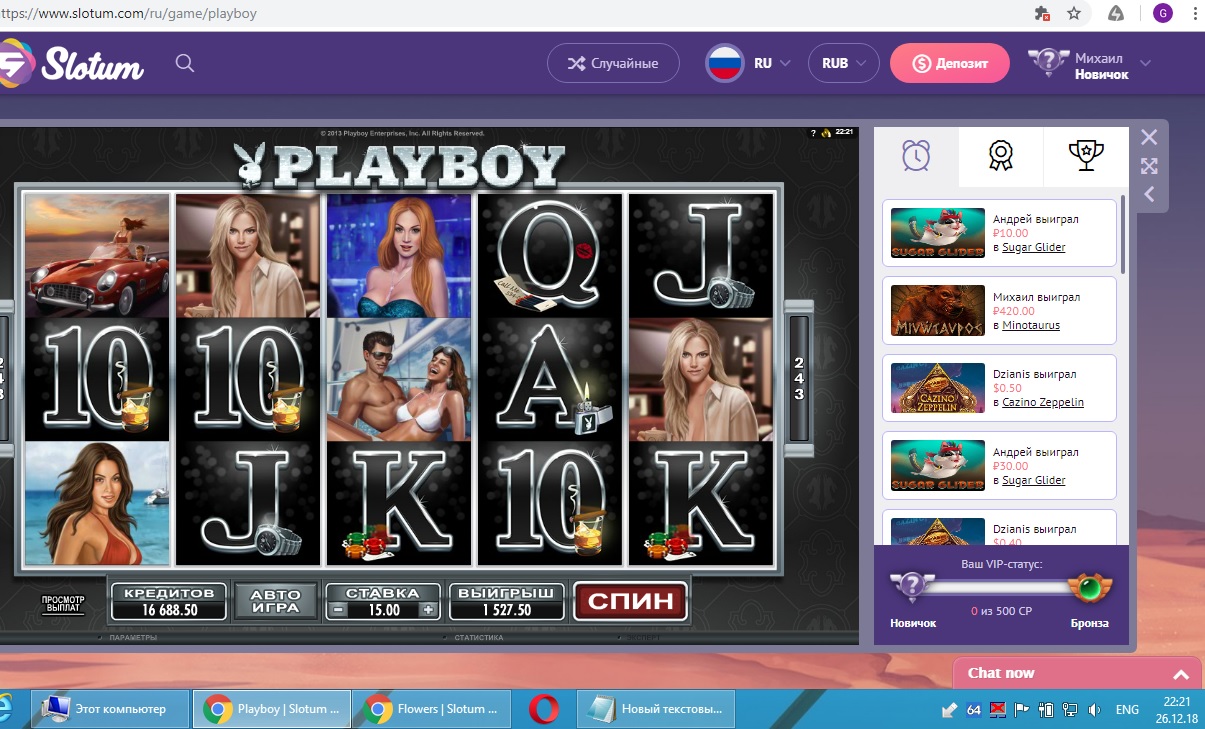1205x729 pixels.
Task: Toggle fullscreen game mode
Action: [x=1149, y=166]
